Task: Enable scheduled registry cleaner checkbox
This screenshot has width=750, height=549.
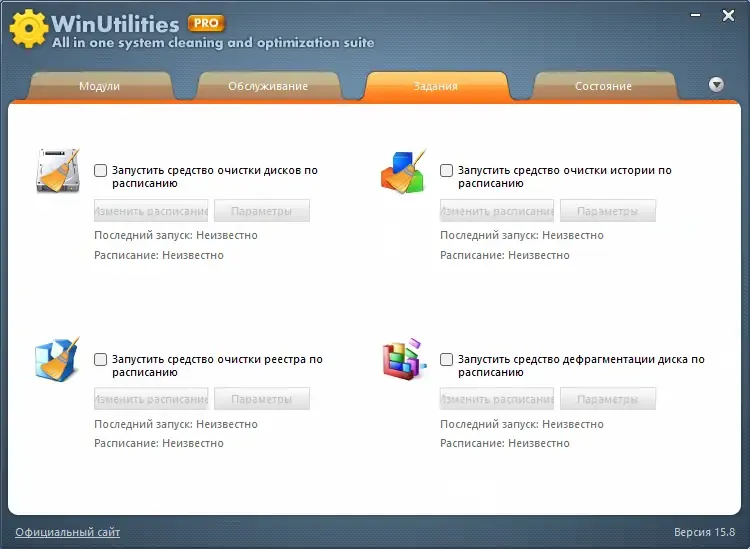Action: 100,359
